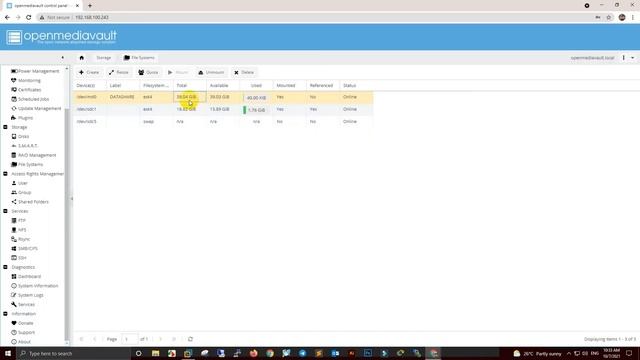Open SMB/CIFS windows icon item
This screenshot has height=360, width=640.
(24, 249)
